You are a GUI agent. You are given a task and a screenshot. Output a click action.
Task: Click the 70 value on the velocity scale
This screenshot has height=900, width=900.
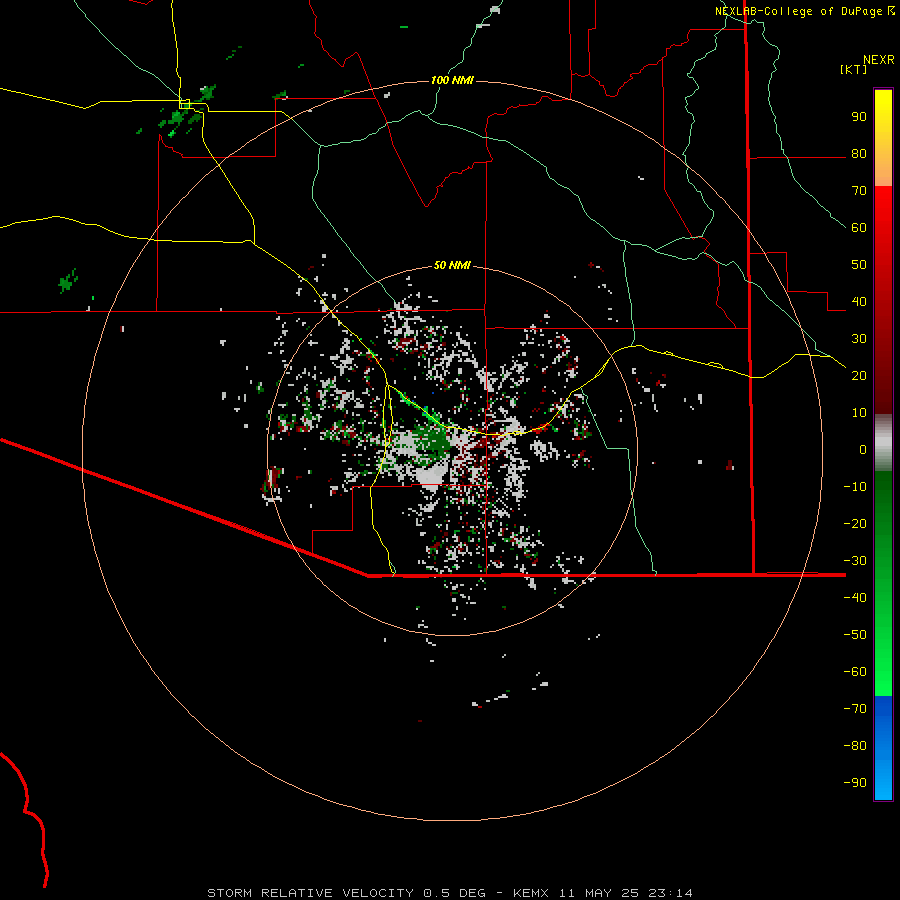(x=859, y=191)
